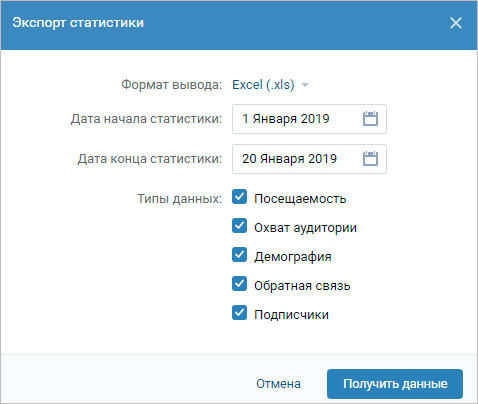The height and width of the screenshot is (404, 478).
Task: Toggle the Охват аудитории checkbox
Action: click(x=239, y=226)
